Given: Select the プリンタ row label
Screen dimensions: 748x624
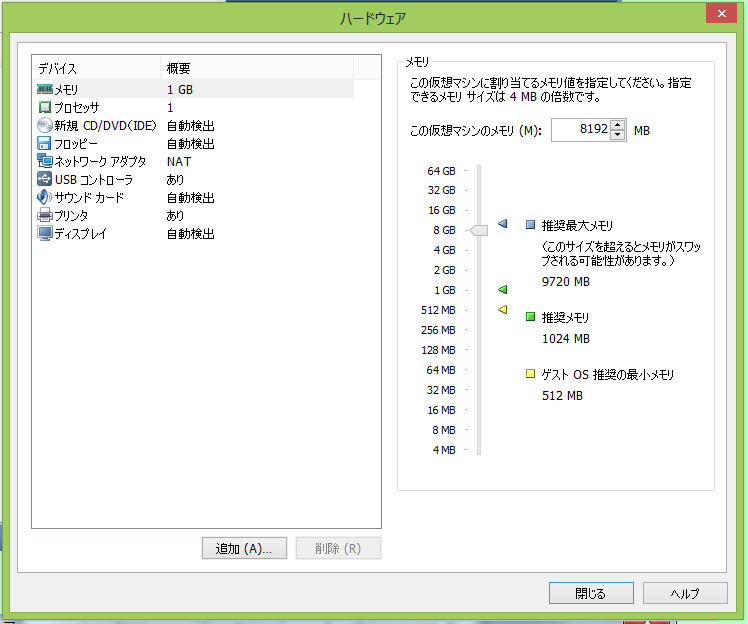Looking at the screenshot, I should (71, 216).
